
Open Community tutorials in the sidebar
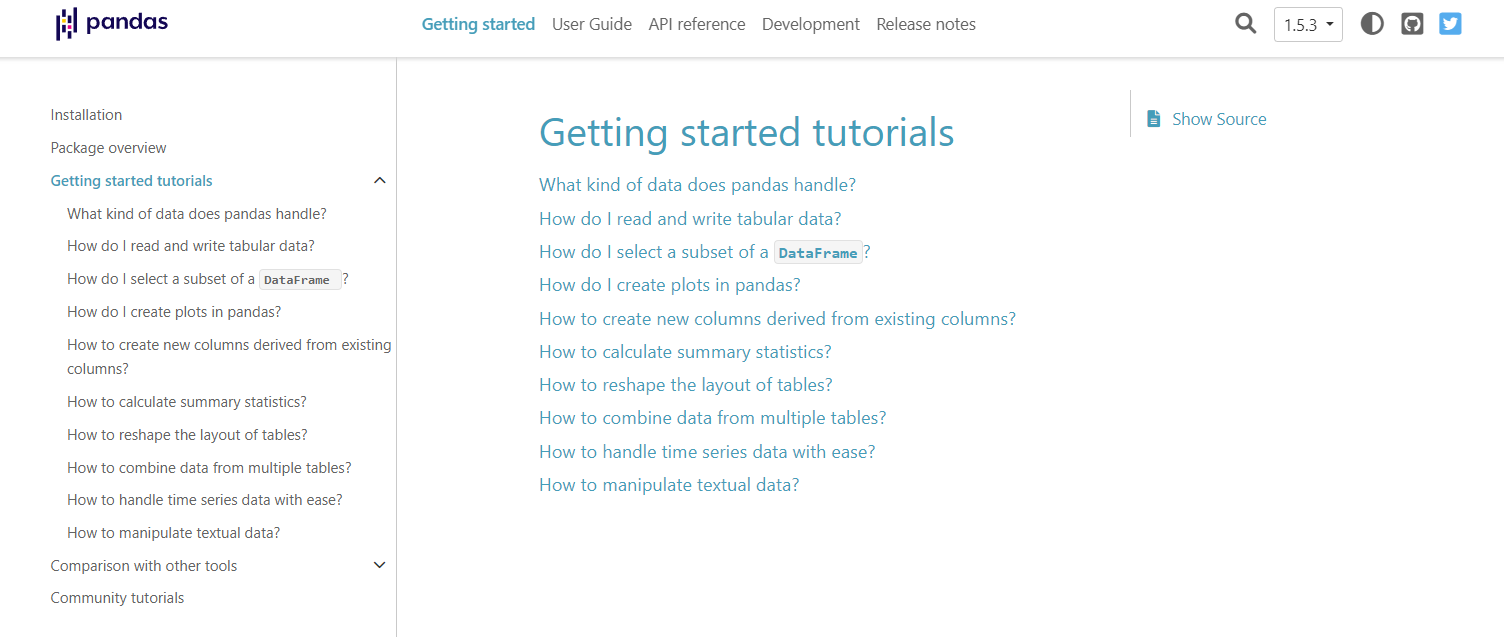point(118,598)
